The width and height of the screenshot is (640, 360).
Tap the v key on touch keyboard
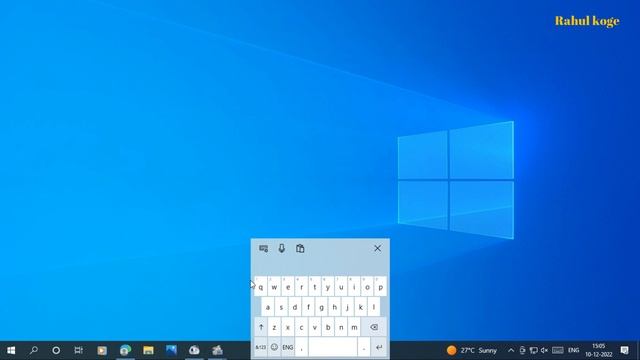coord(314,327)
